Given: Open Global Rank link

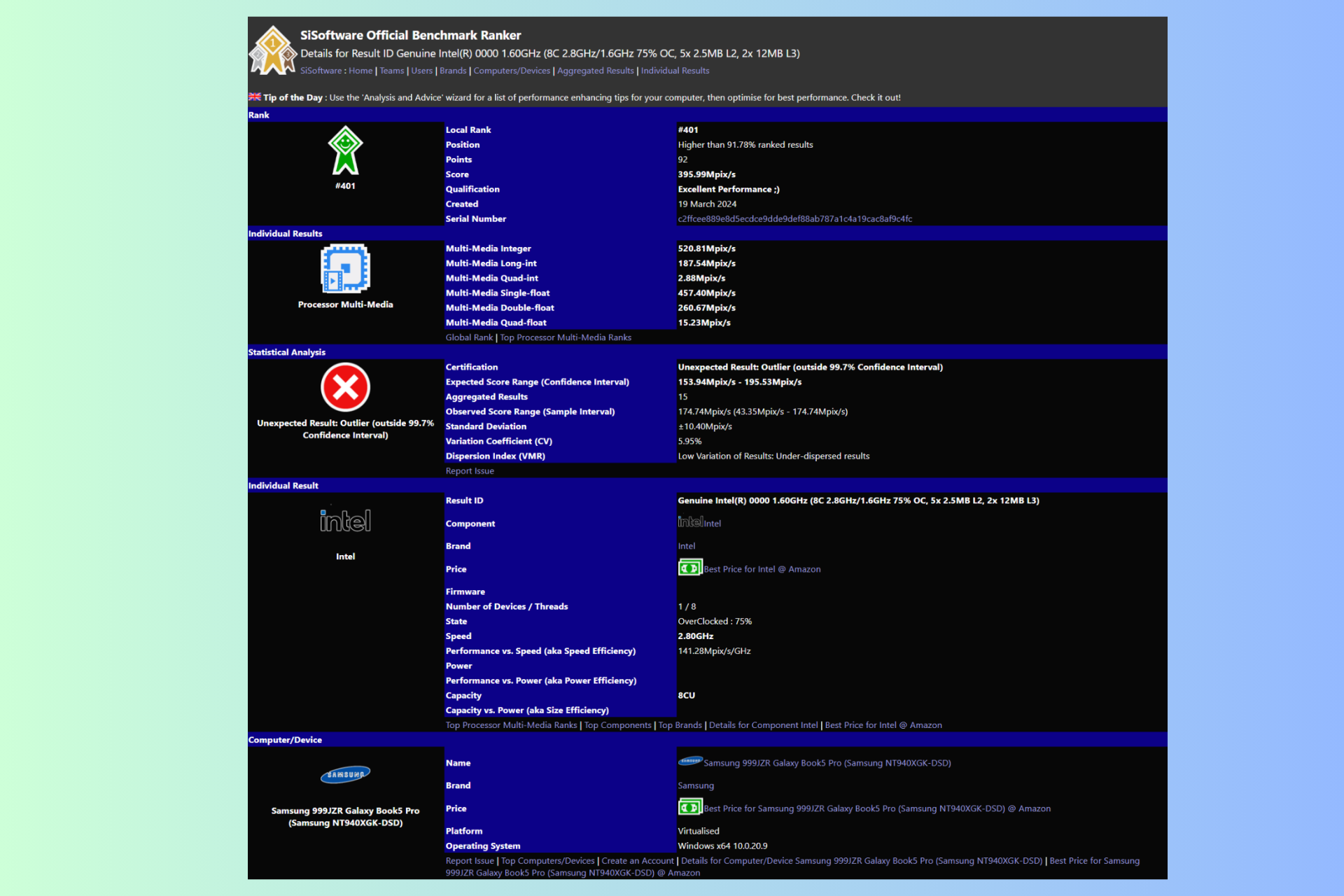Looking at the screenshot, I should pos(469,337).
